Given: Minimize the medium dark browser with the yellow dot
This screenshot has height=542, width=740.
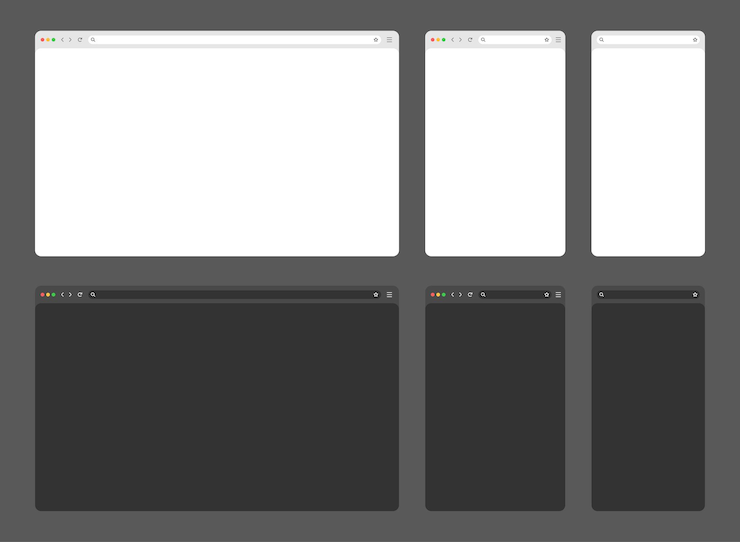Looking at the screenshot, I should 438,295.
